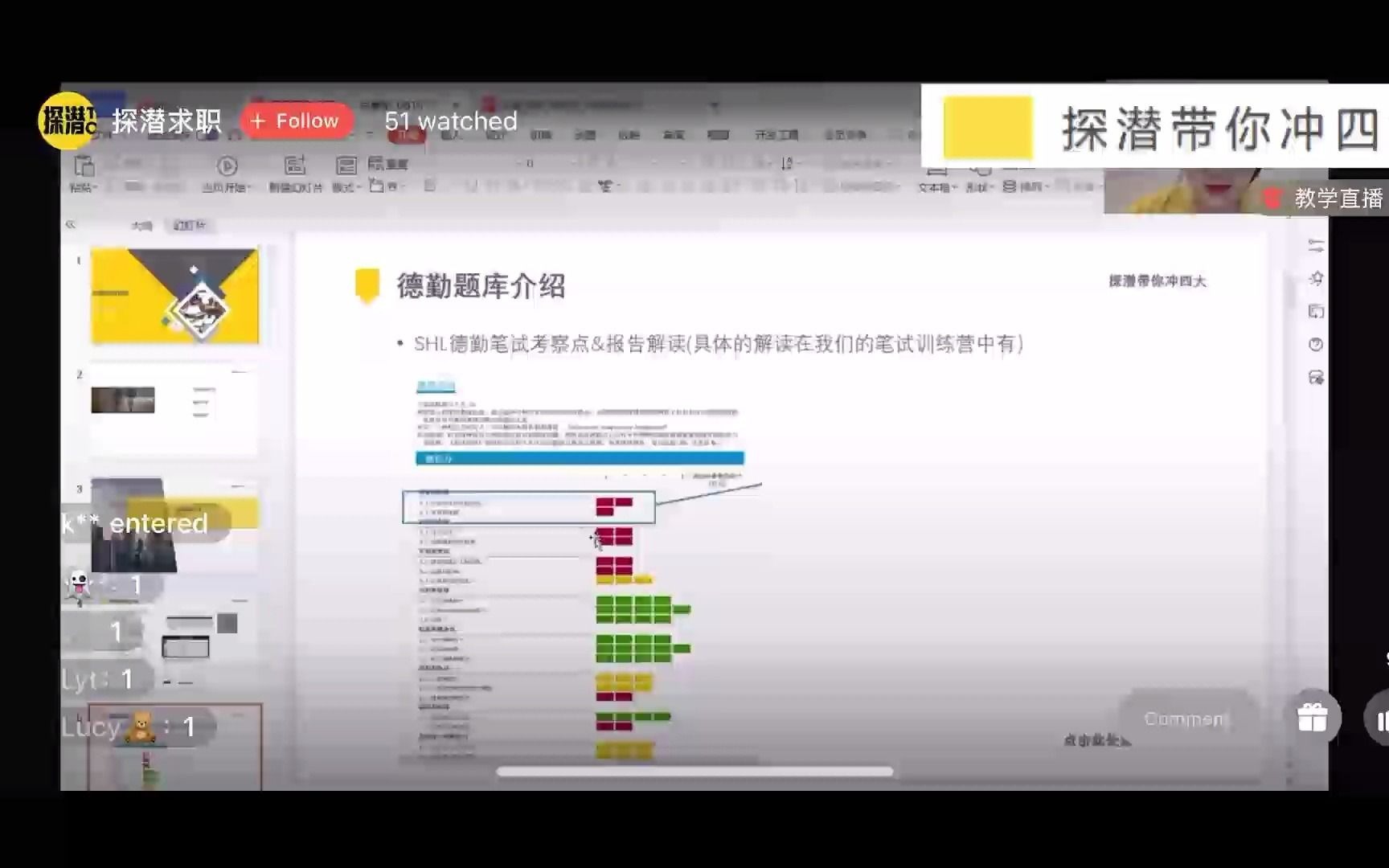1389x868 pixels.
Task: Open the 探潜 streamer avatar
Action: point(68,121)
